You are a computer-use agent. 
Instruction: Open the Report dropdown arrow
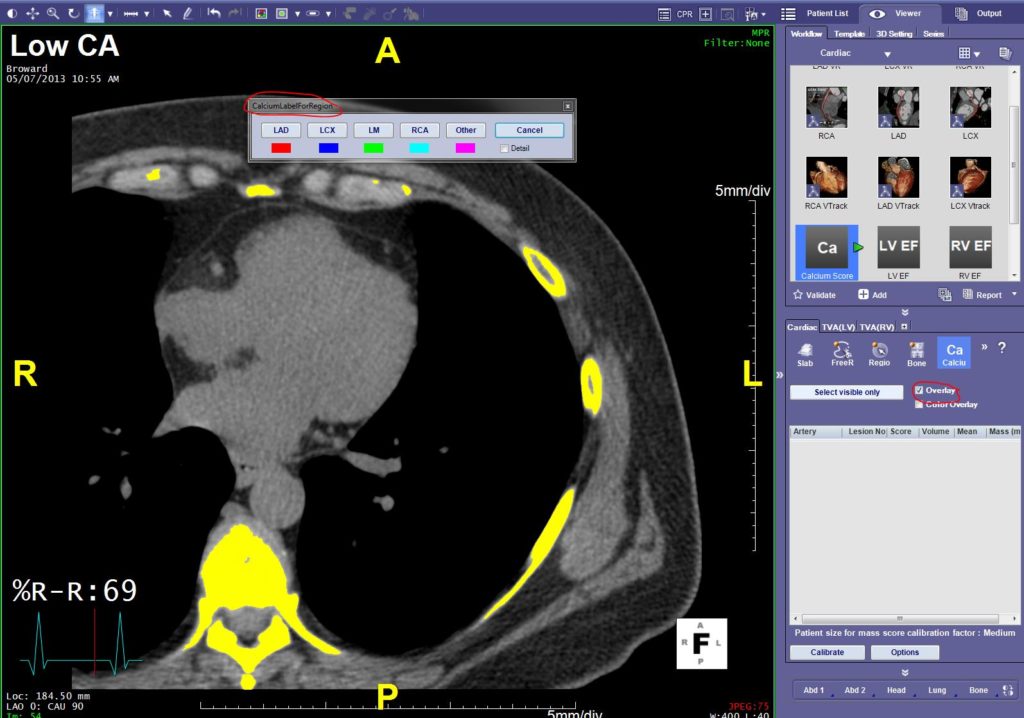tap(1014, 295)
